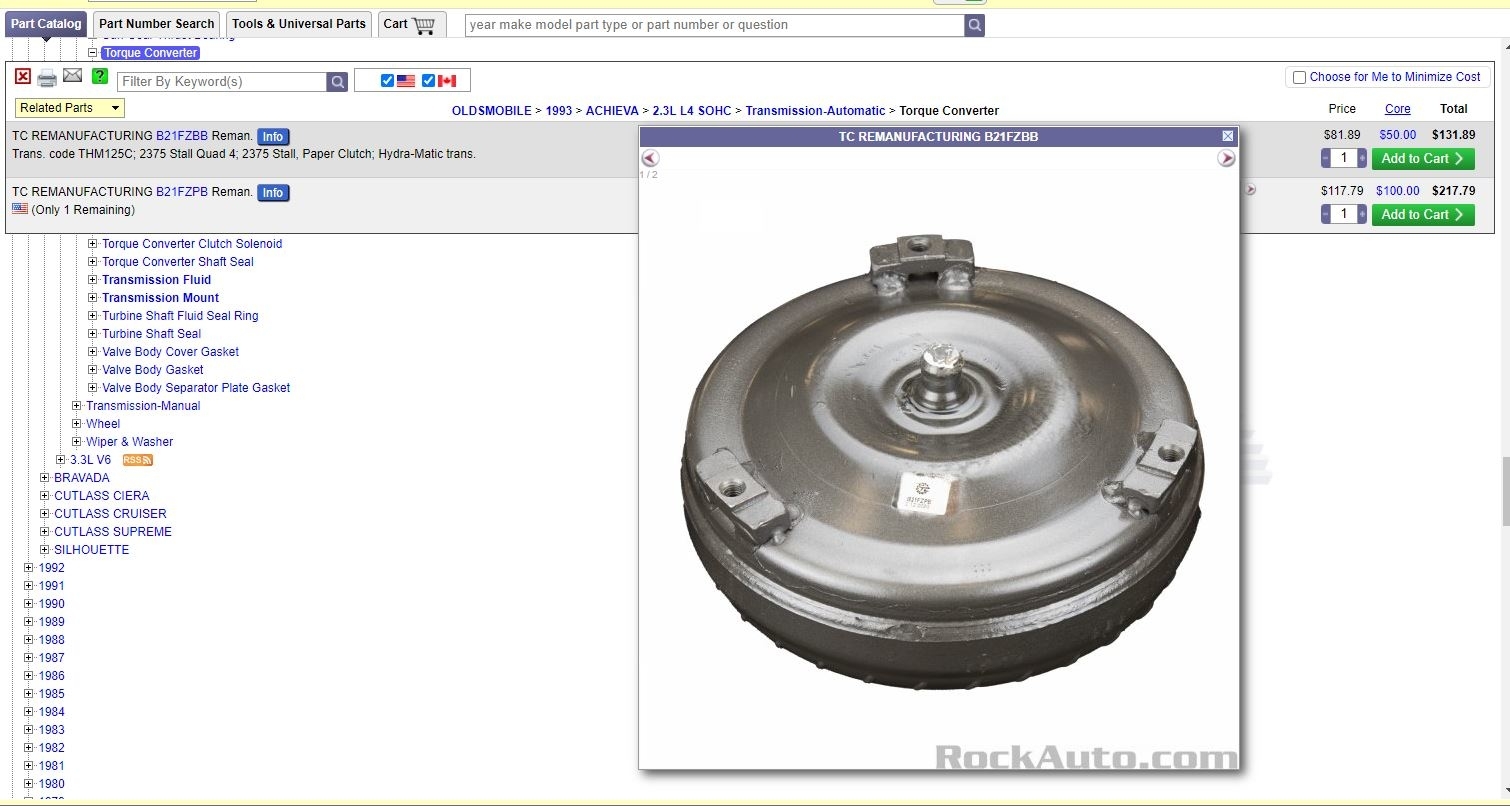Toggle the Canada flag checkbox
This screenshot has width=1510, height=806.
click(x=429, y=81)
